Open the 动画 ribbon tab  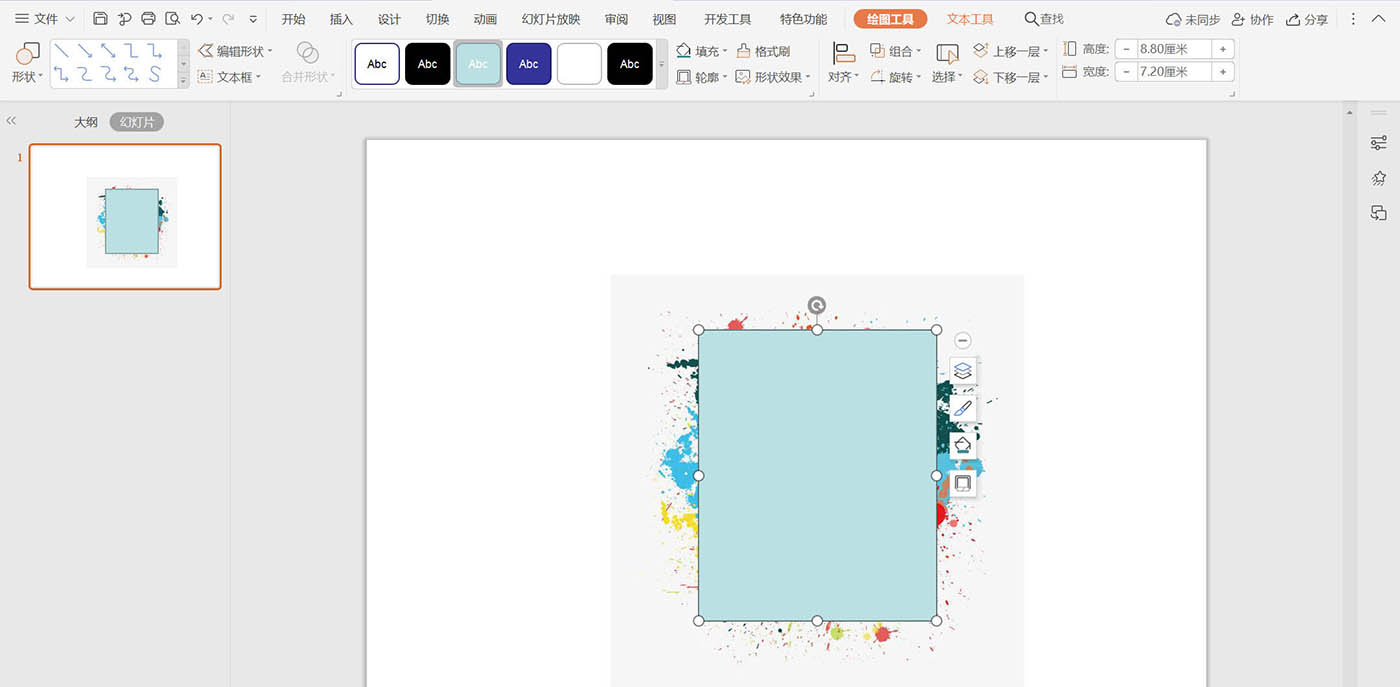[x=485, y=19]
